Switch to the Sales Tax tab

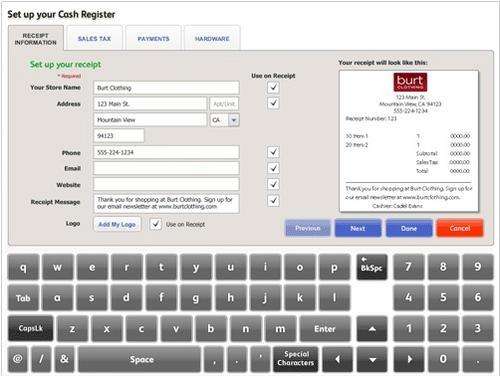(x=94, y=38)
